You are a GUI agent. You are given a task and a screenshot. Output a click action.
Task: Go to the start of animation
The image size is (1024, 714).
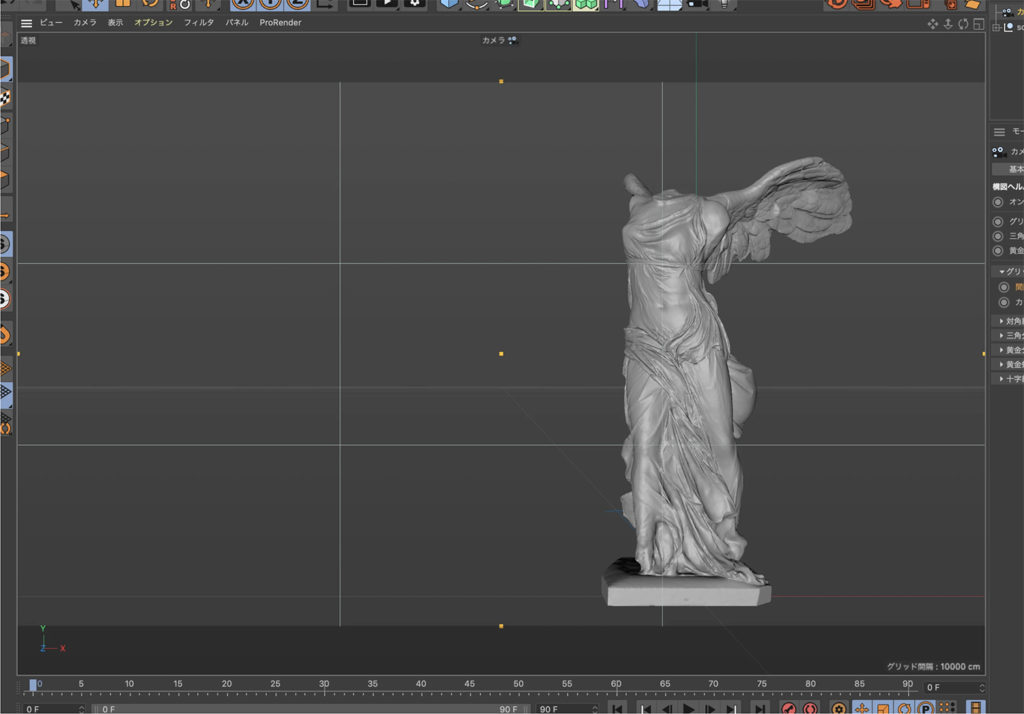click(x=617, y=709)
